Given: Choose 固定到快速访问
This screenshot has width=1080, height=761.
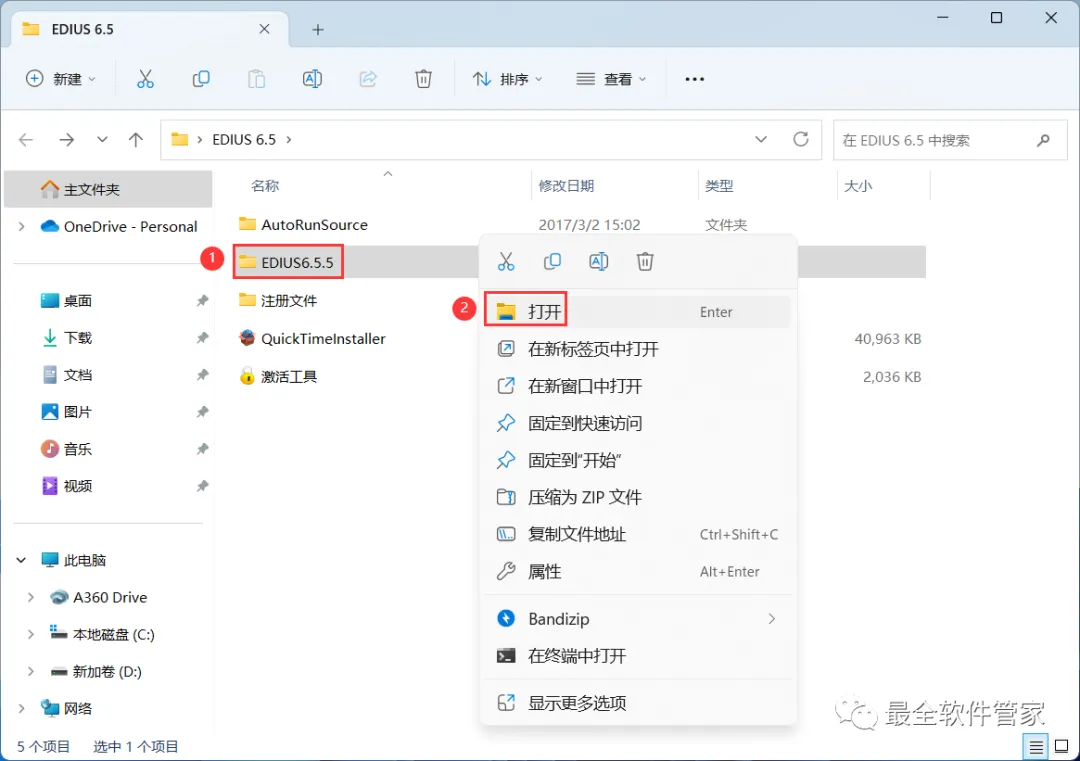Looking at the screenshot, I should click(638, 424).
